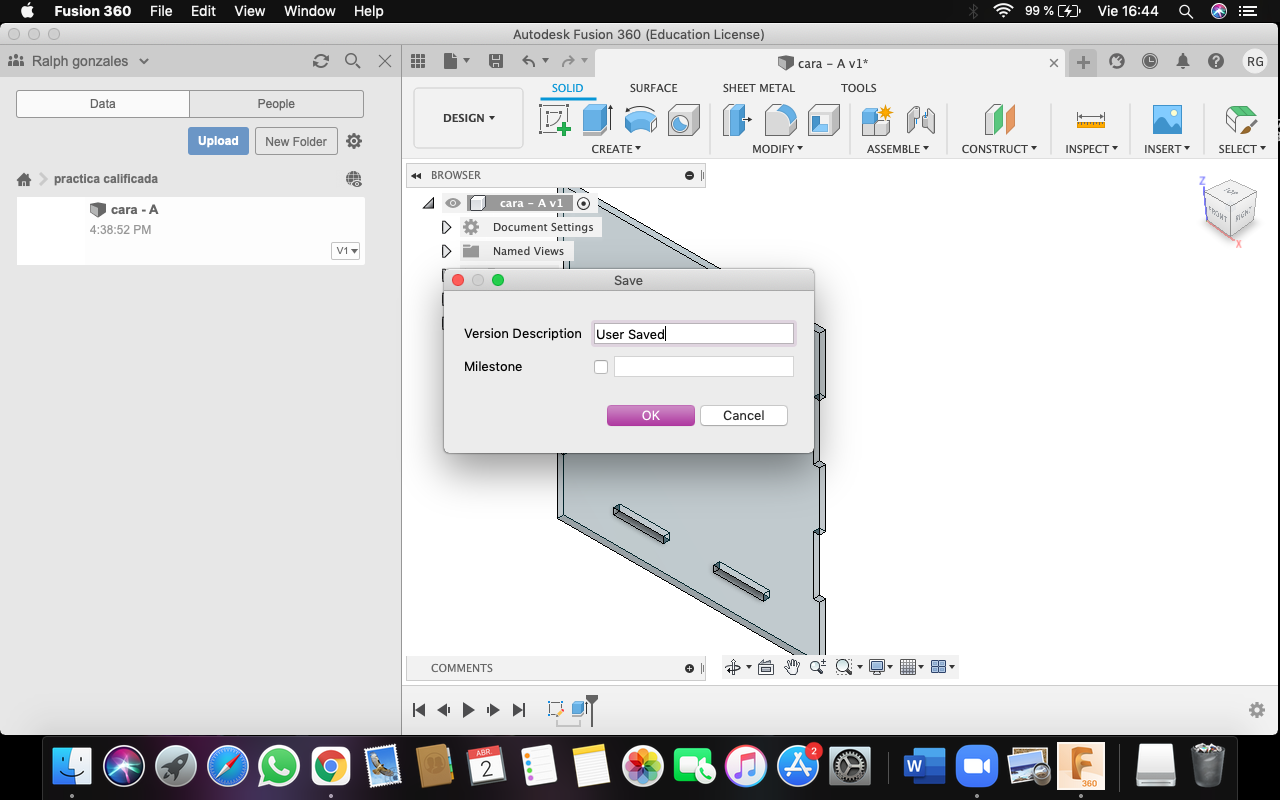Refresh the data panel

point(321,61)
